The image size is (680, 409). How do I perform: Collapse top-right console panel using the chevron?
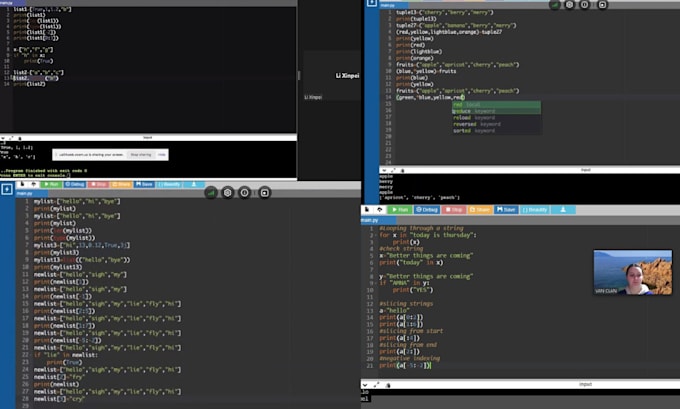pyautogui.click(x=384, y=170)
